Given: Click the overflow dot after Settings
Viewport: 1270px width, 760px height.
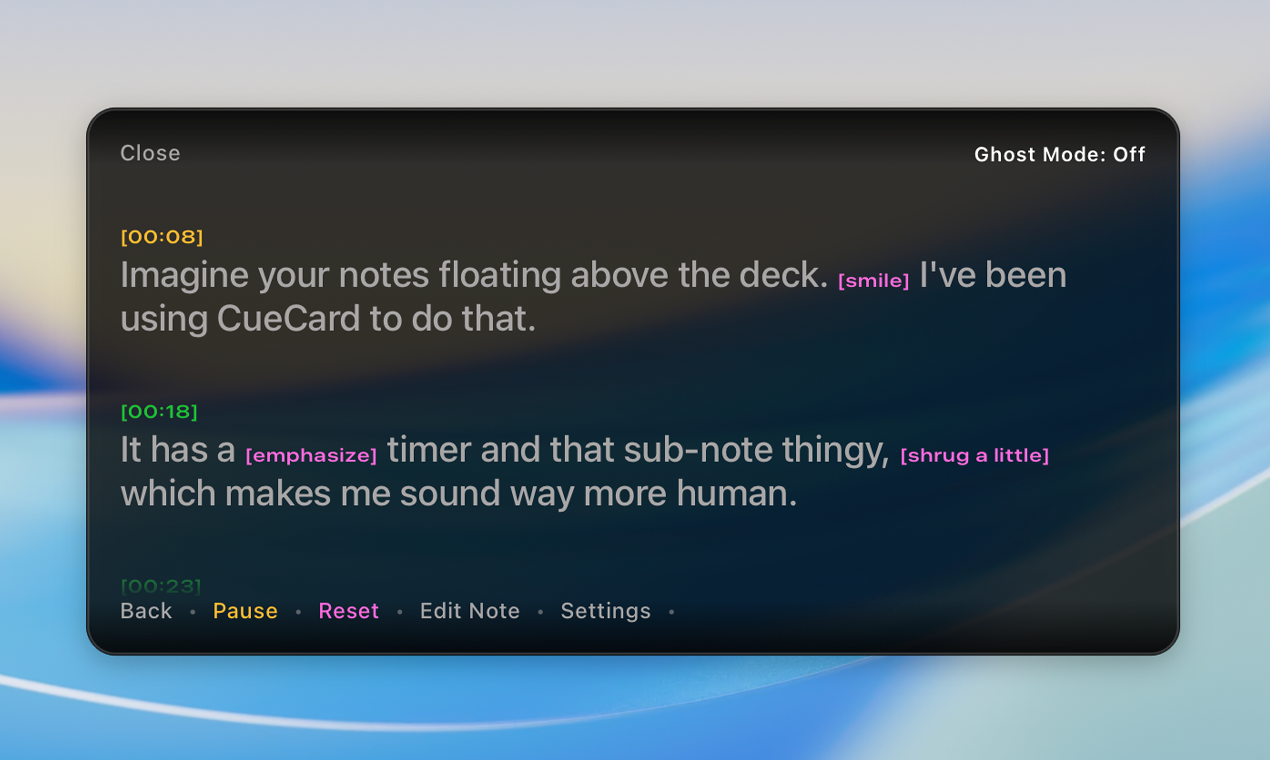Looking at the screenshot, I should click(672, 611).
